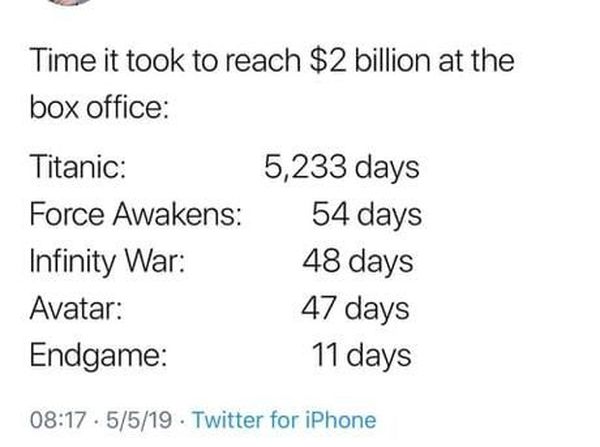Click the '48 days' value
This screenshot has height=447, width=600.
click(x=357, y=262)
